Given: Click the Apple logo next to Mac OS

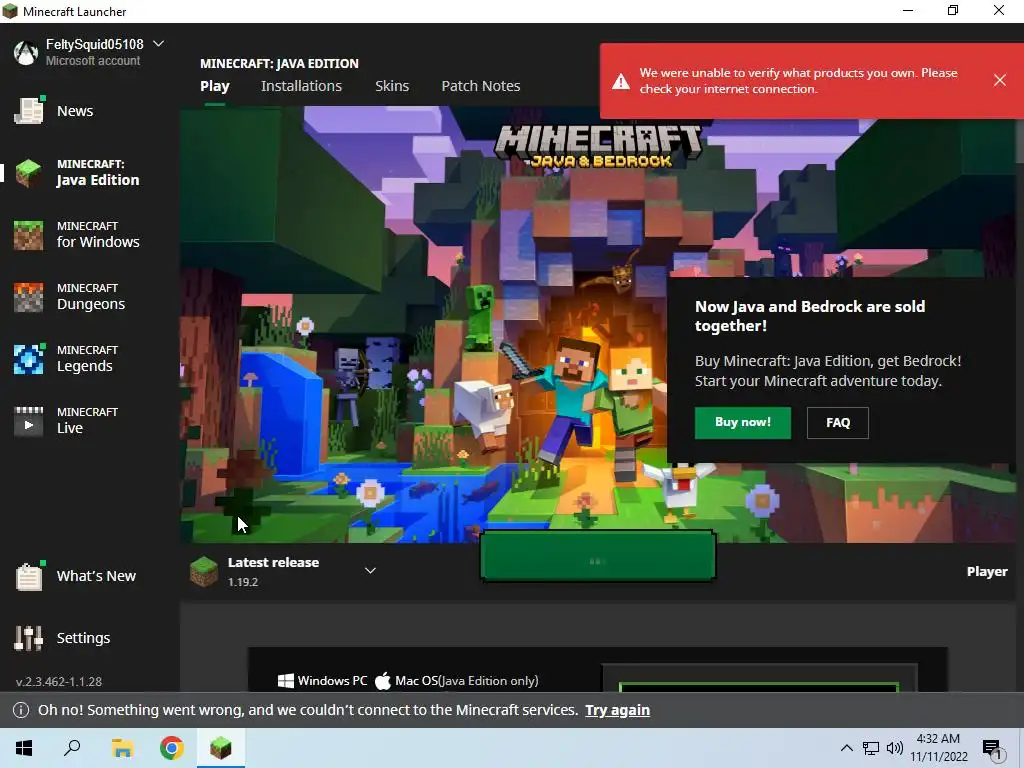Looking at the screenshot, I should 383,681.
